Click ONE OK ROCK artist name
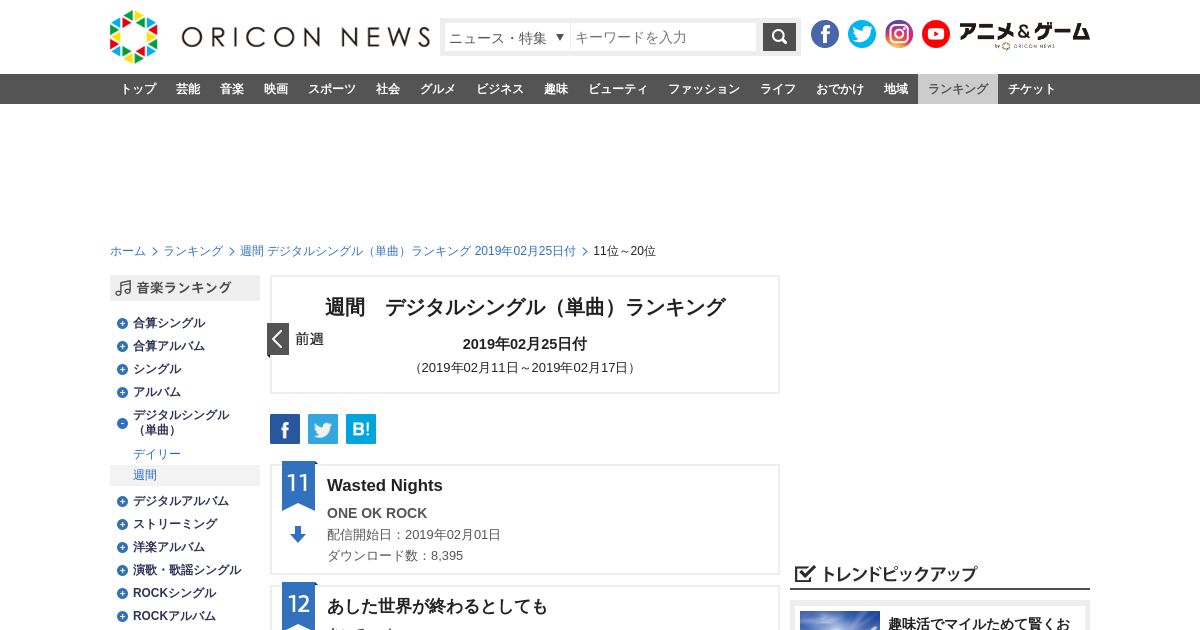The width and height of the screenshot is (1200, 630). [377, 513]
